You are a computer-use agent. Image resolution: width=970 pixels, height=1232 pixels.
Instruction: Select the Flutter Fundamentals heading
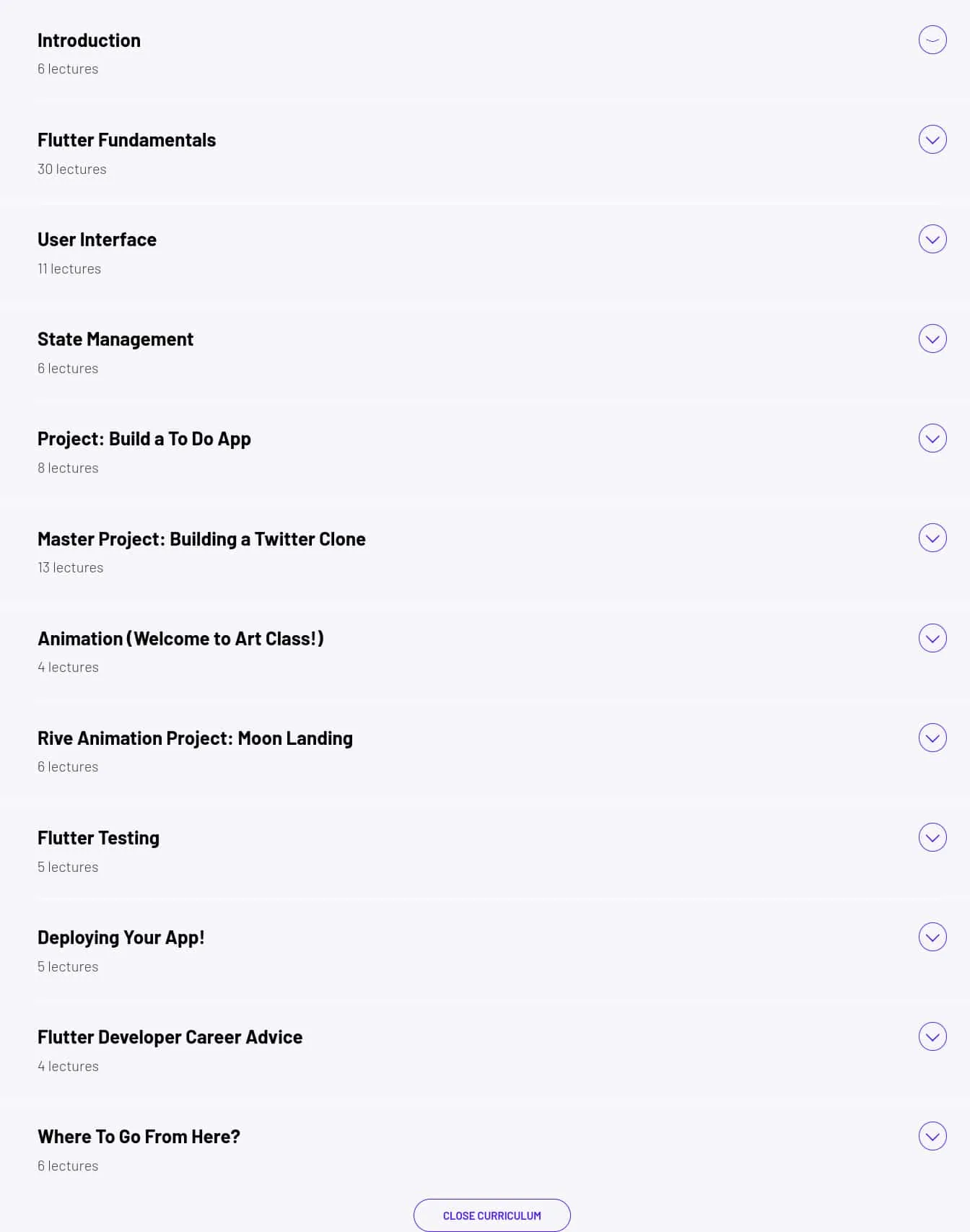pyautogui.click(x=126, y=140)
